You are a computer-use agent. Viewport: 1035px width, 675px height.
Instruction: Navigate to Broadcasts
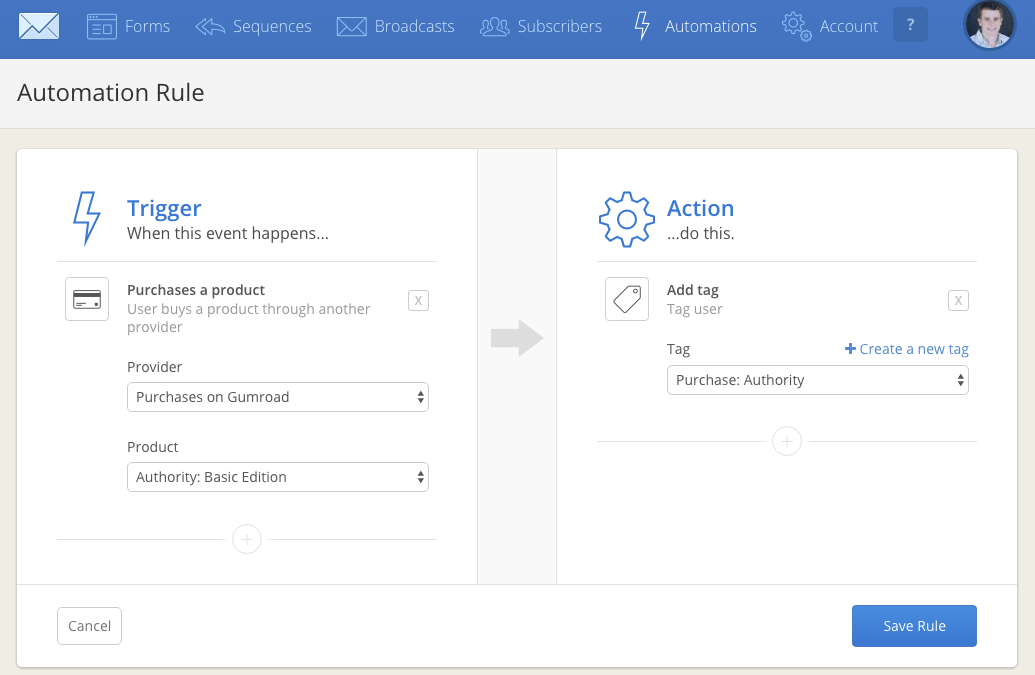[x=396, y=27]
